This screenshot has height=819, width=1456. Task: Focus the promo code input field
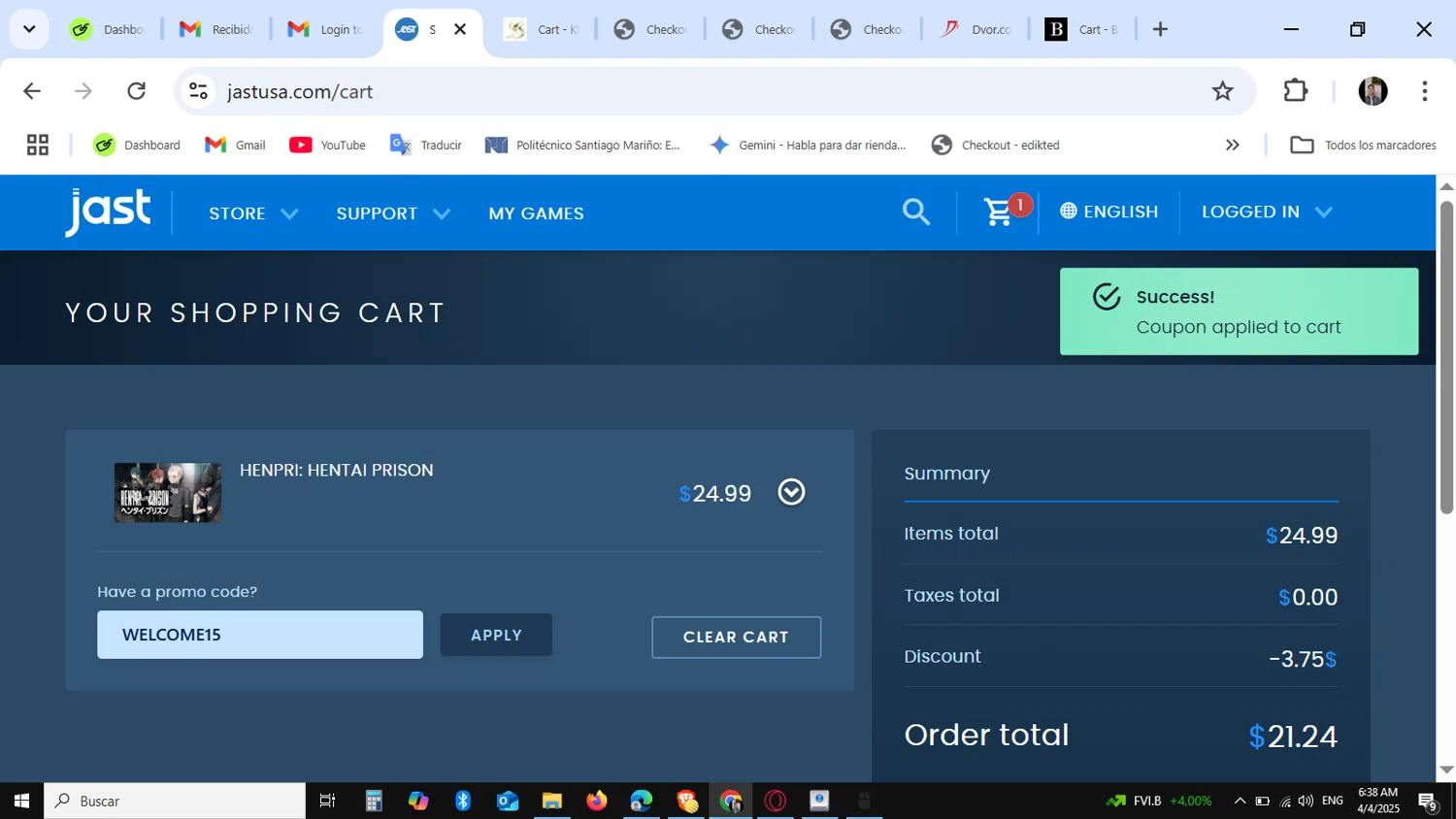tap(260, 635)
